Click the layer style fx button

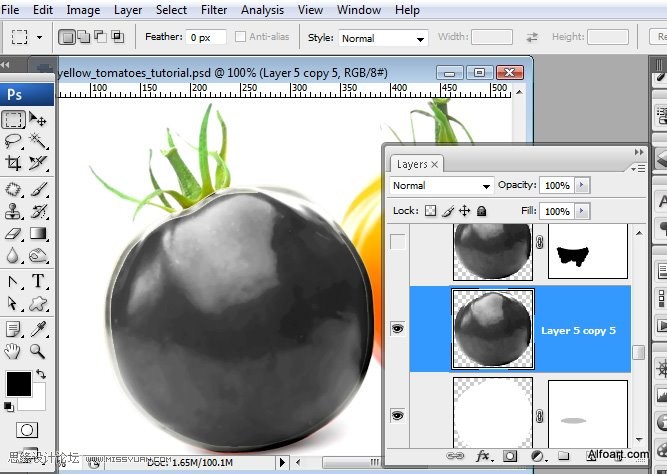[x=483, y=456]
